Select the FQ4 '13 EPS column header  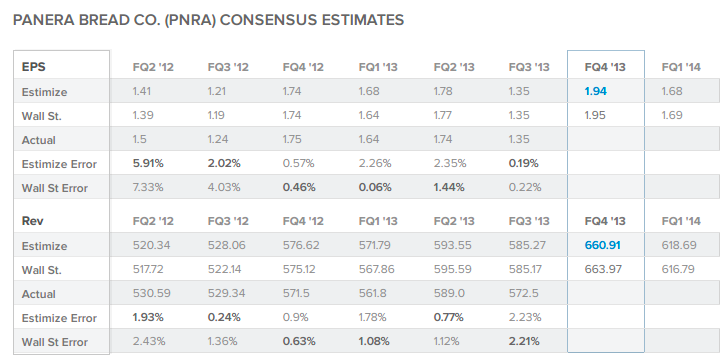[x=605, y=67]
